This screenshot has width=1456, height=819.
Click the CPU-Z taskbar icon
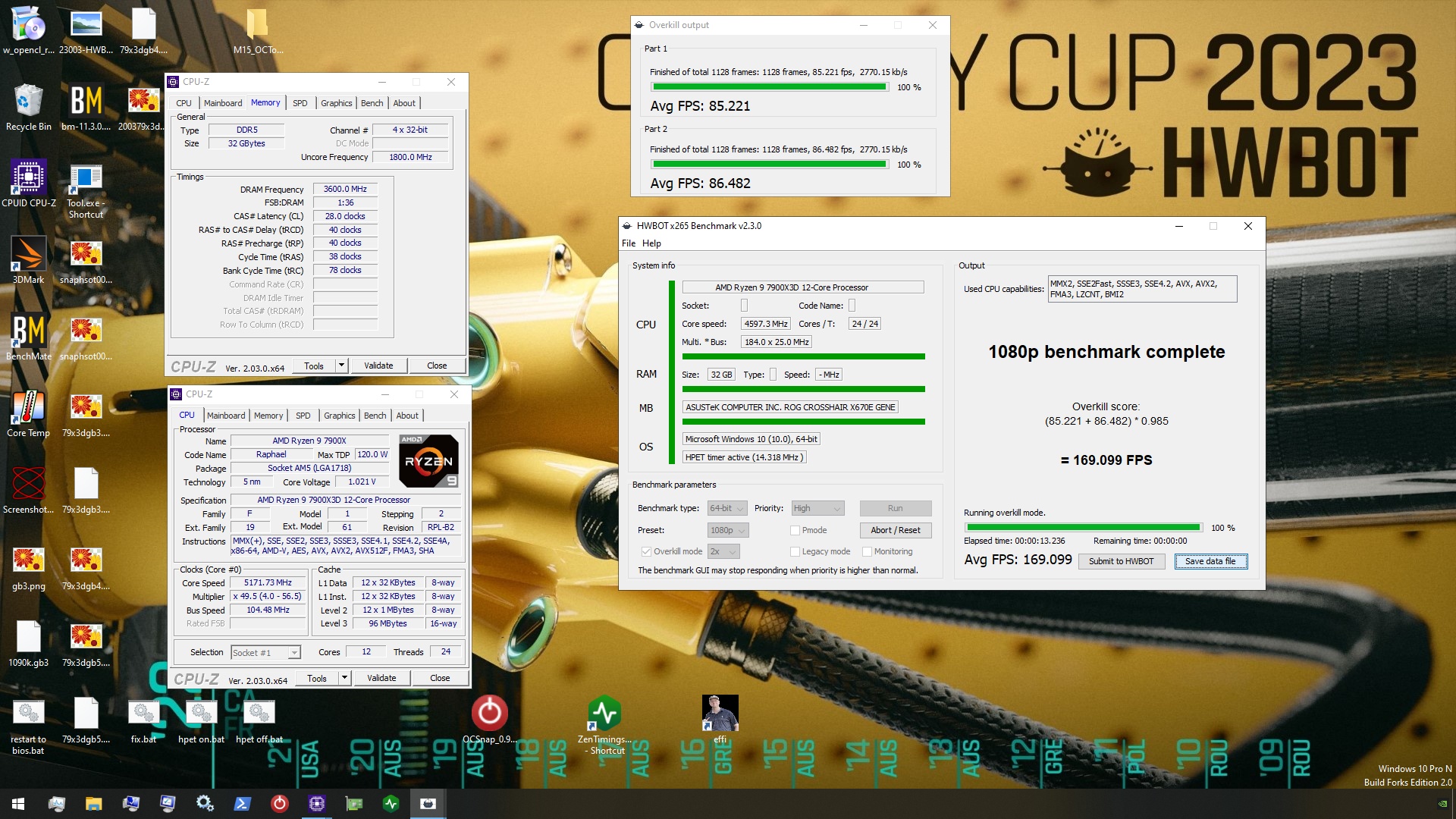[x=316, y=804]
